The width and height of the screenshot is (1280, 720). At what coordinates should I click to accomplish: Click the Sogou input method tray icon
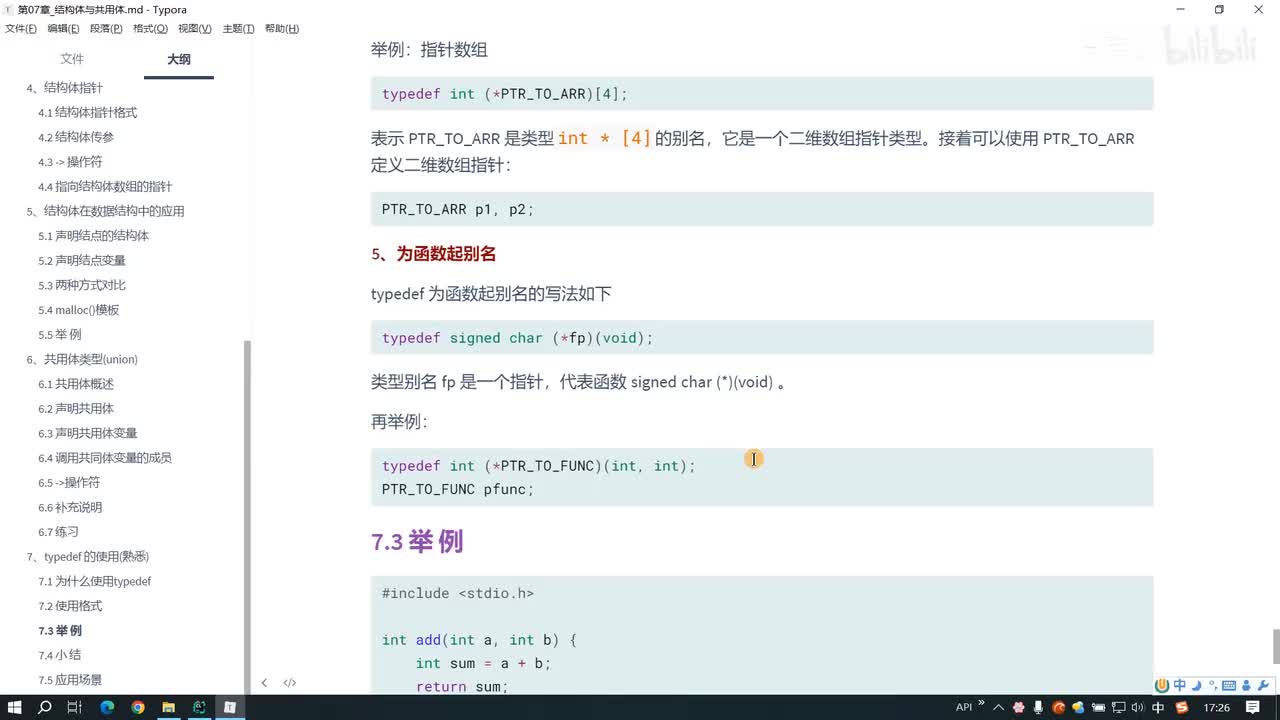1182,707
